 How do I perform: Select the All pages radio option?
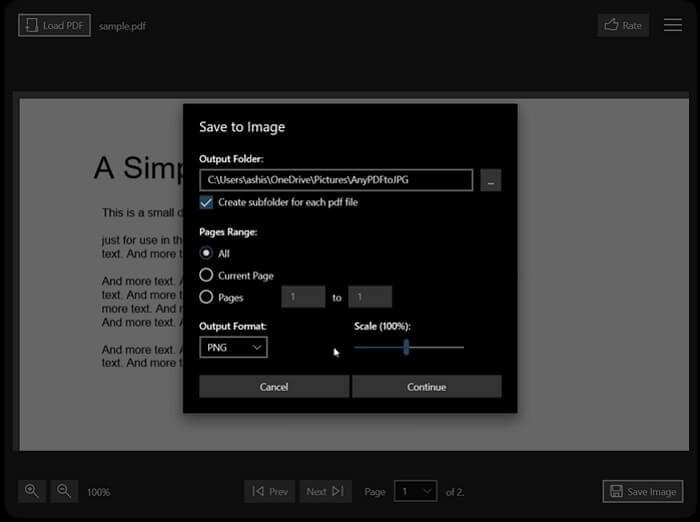pyautogui.click(x=206, y=253)
